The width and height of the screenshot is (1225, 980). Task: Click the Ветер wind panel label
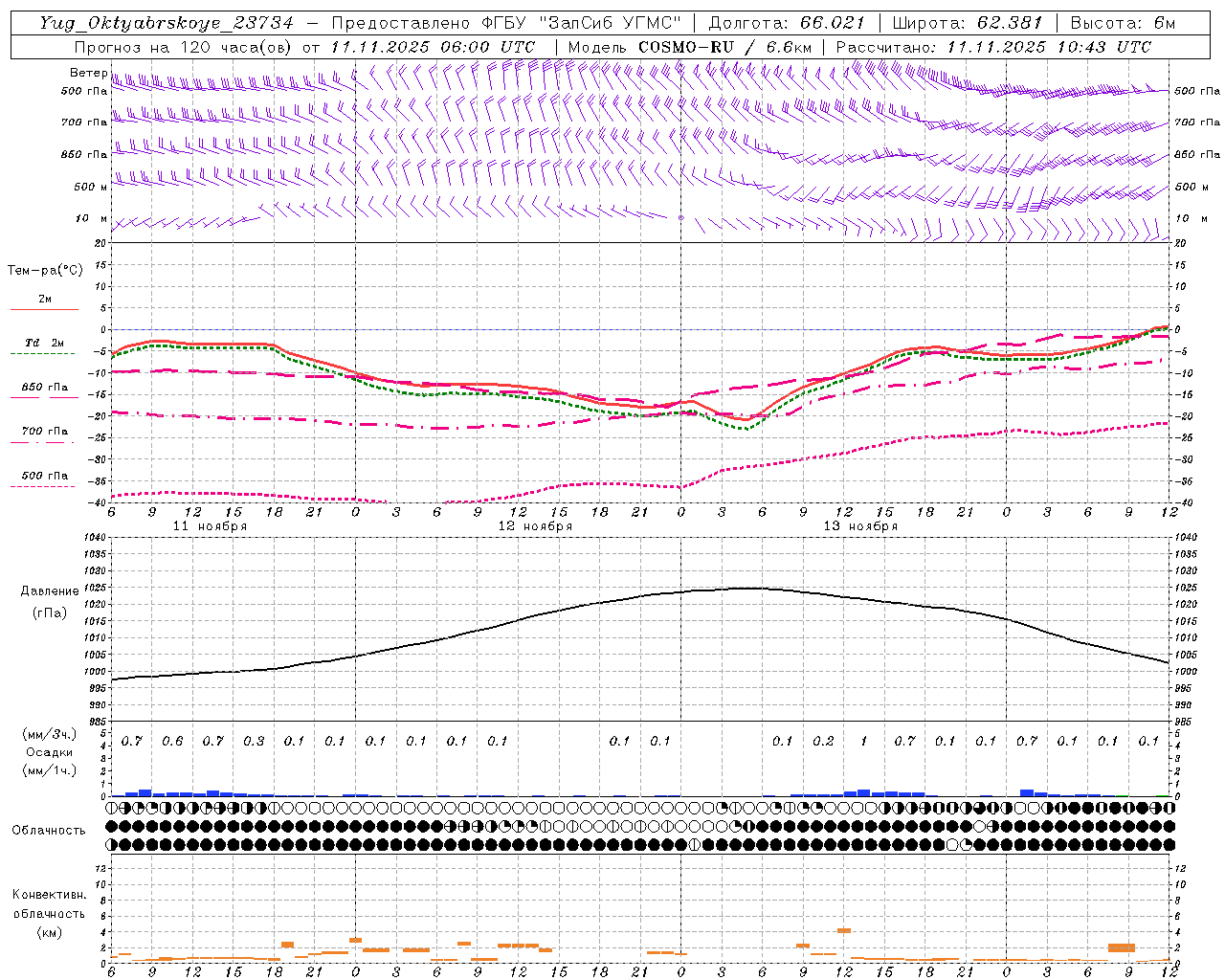pos(88,73)
